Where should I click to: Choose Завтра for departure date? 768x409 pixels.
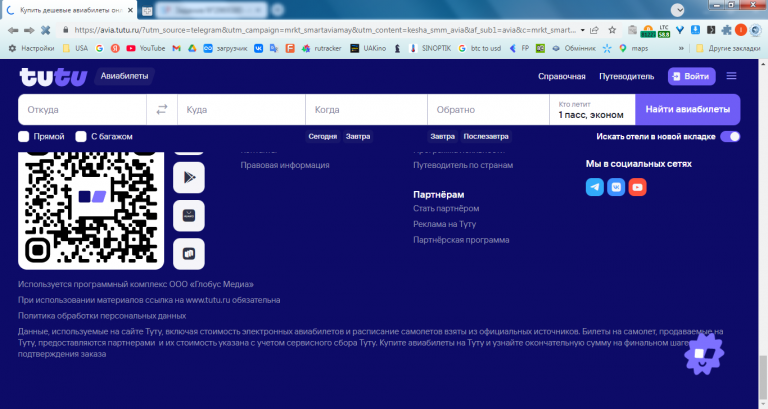pyautogui.click(x=358, y=136)
